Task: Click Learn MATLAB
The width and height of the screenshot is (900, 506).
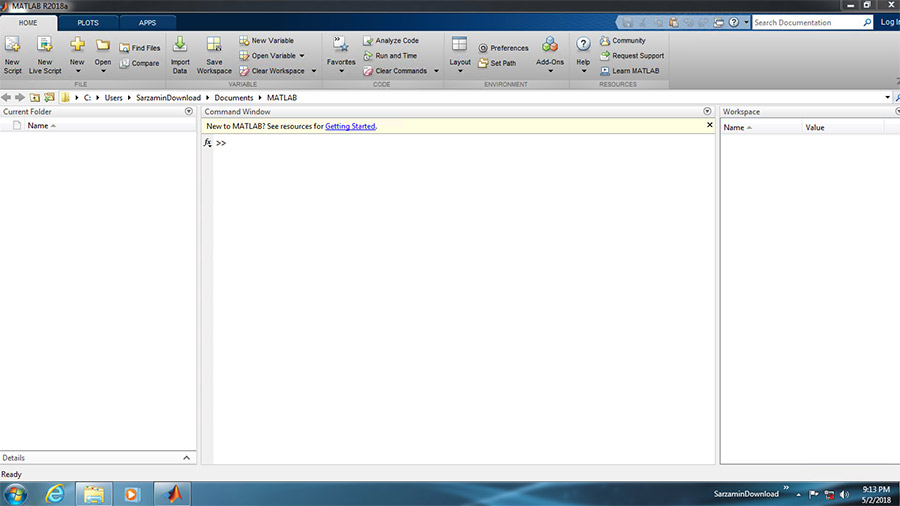Action: click(630, 71)
